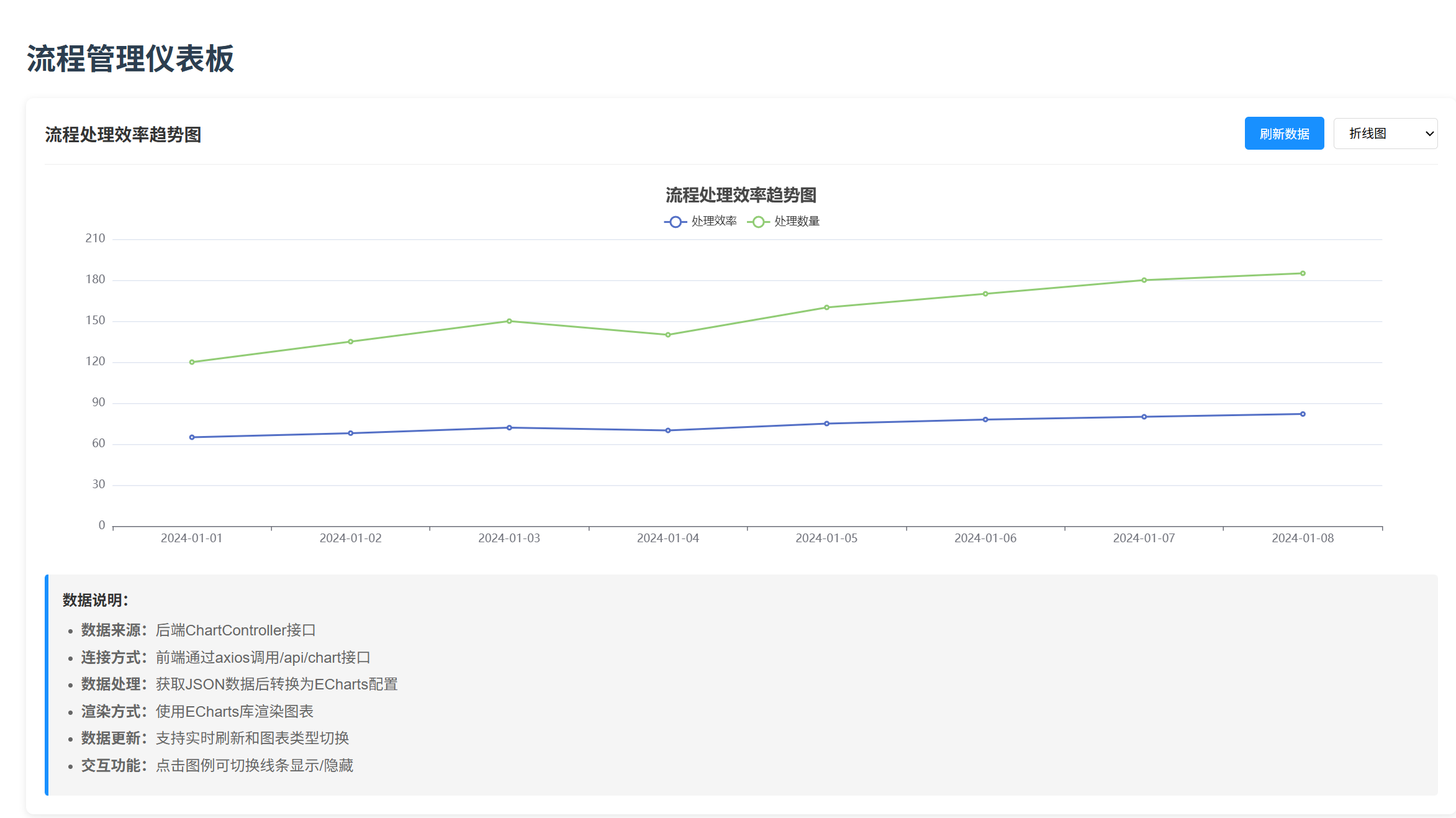Click the 处理效率 legend text label
The height and width of the screenshot is (818, 1456).
[x=714, y=222]
